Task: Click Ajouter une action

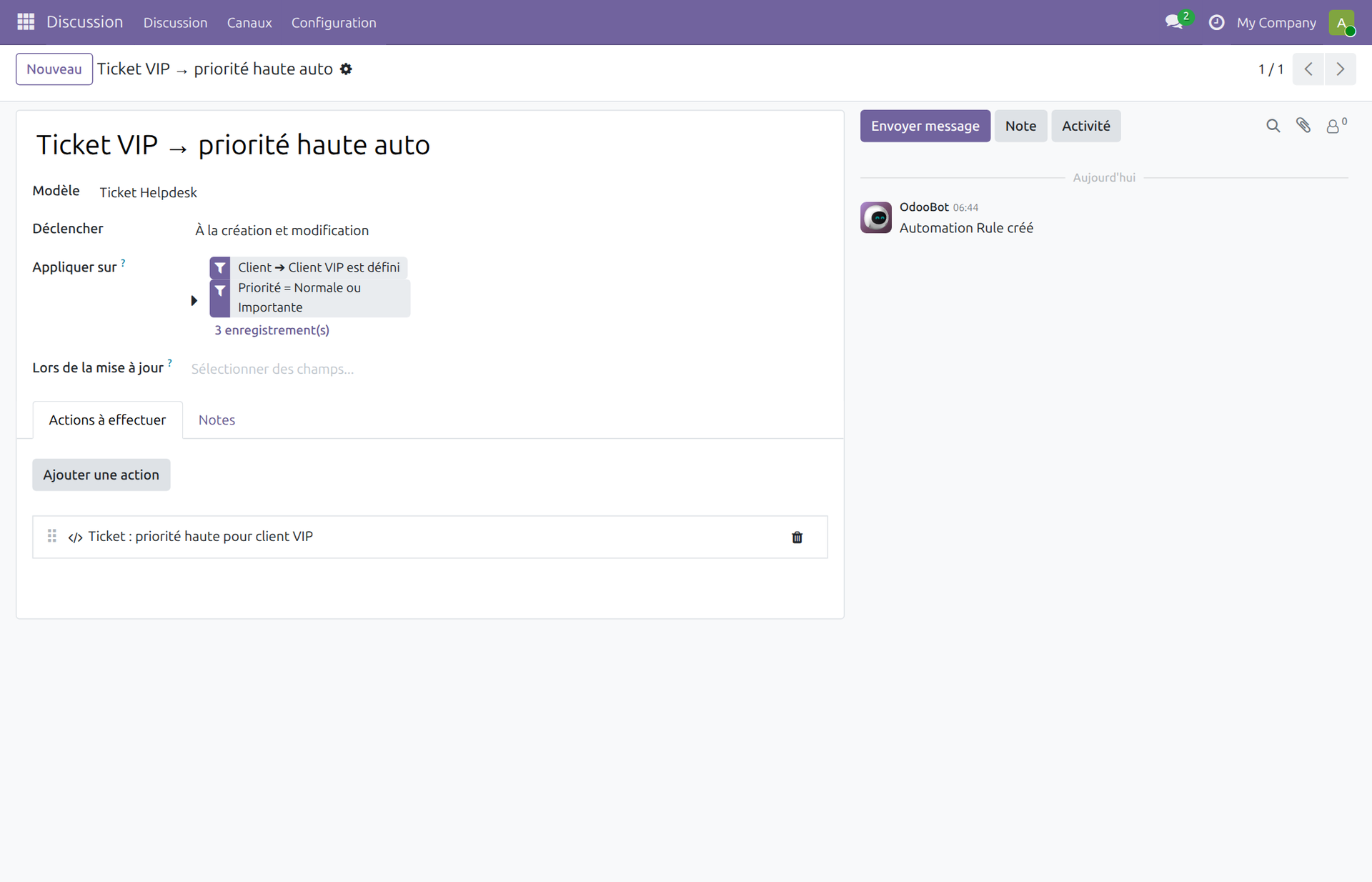Action: [x=101, y=474]
